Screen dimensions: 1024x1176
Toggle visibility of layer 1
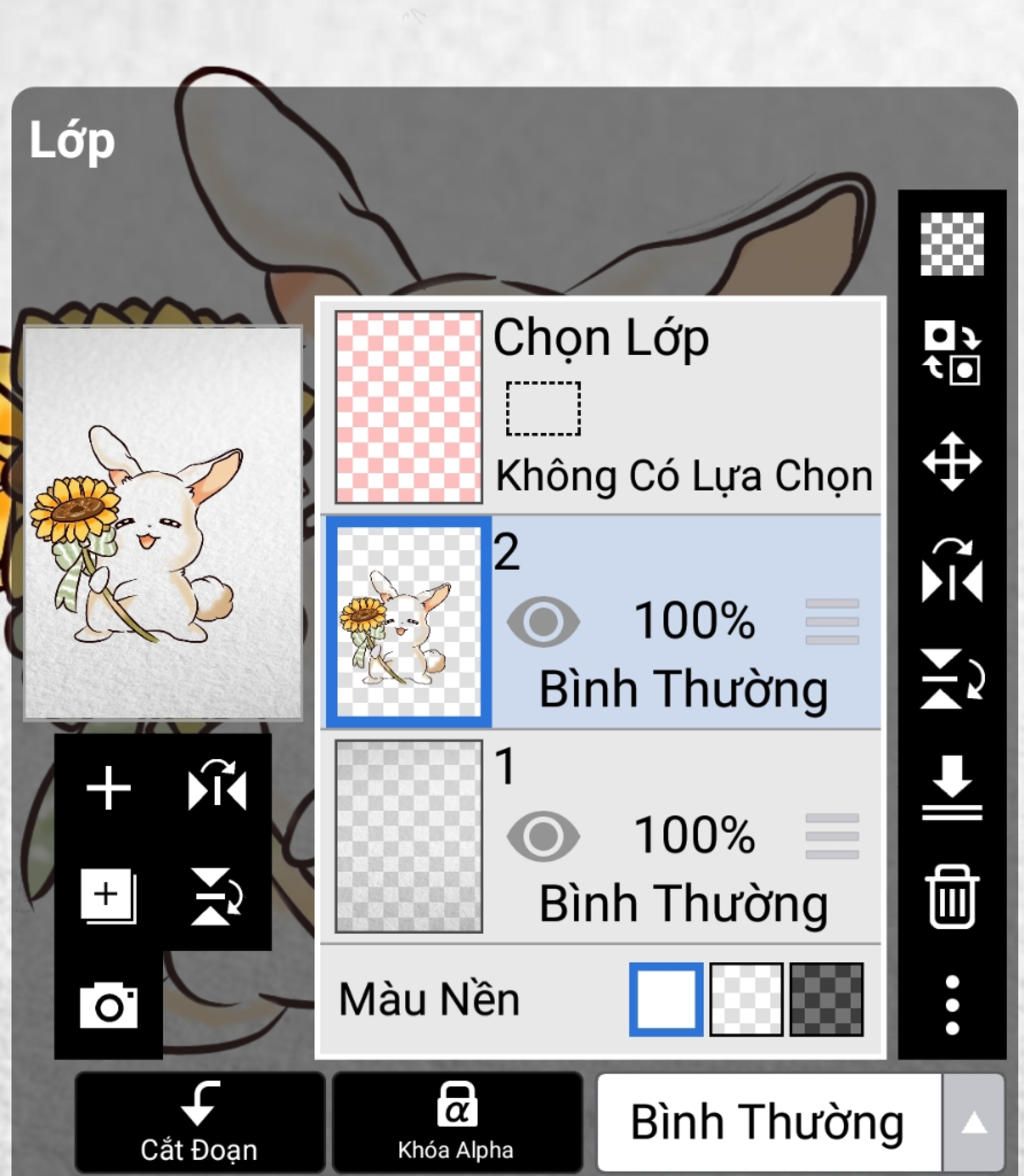[542, 836]
